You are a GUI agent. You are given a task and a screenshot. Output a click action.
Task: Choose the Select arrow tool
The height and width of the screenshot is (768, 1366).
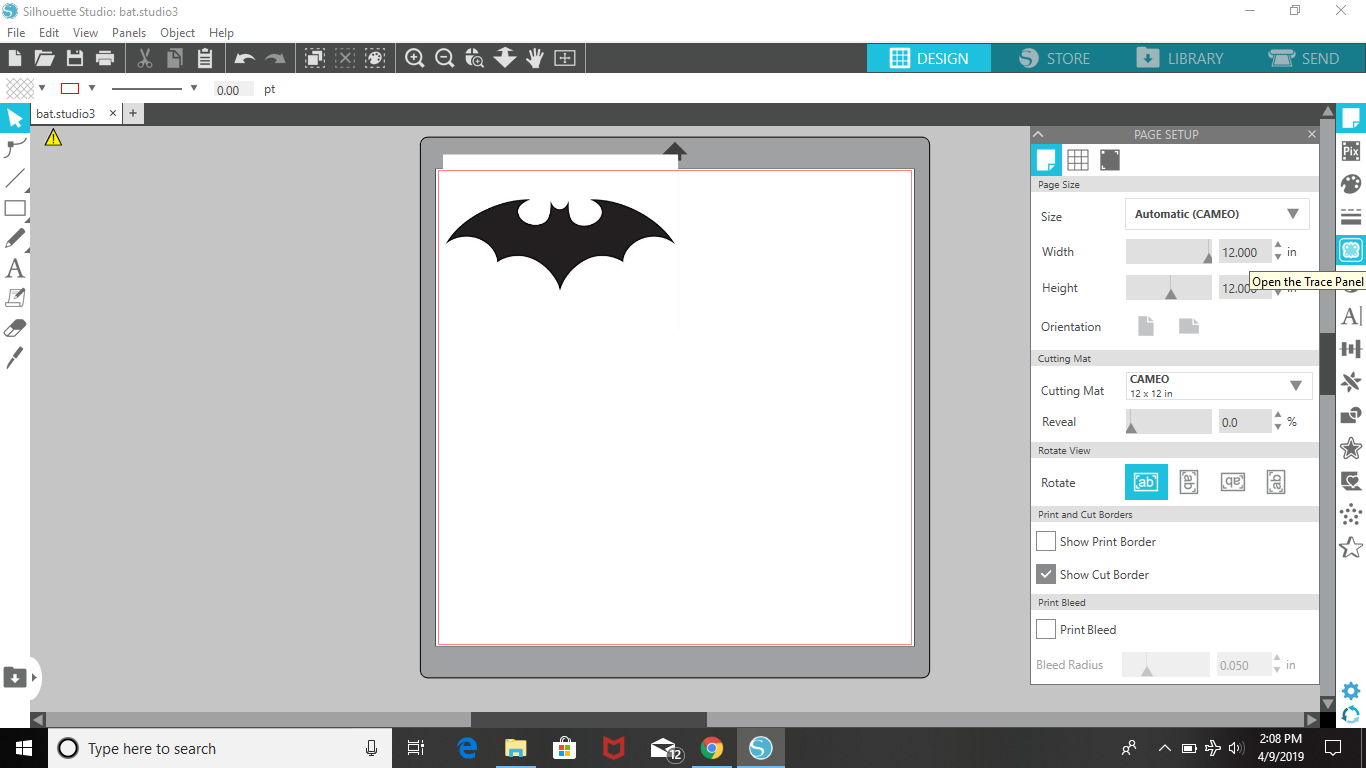tap(15, 119)
